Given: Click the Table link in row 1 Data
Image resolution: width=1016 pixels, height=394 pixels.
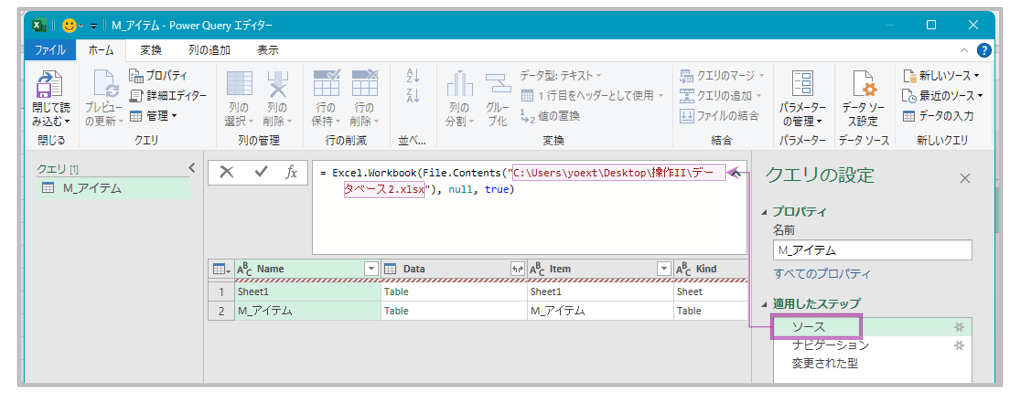Looking at the screenshot, I should tap(396, 292).
